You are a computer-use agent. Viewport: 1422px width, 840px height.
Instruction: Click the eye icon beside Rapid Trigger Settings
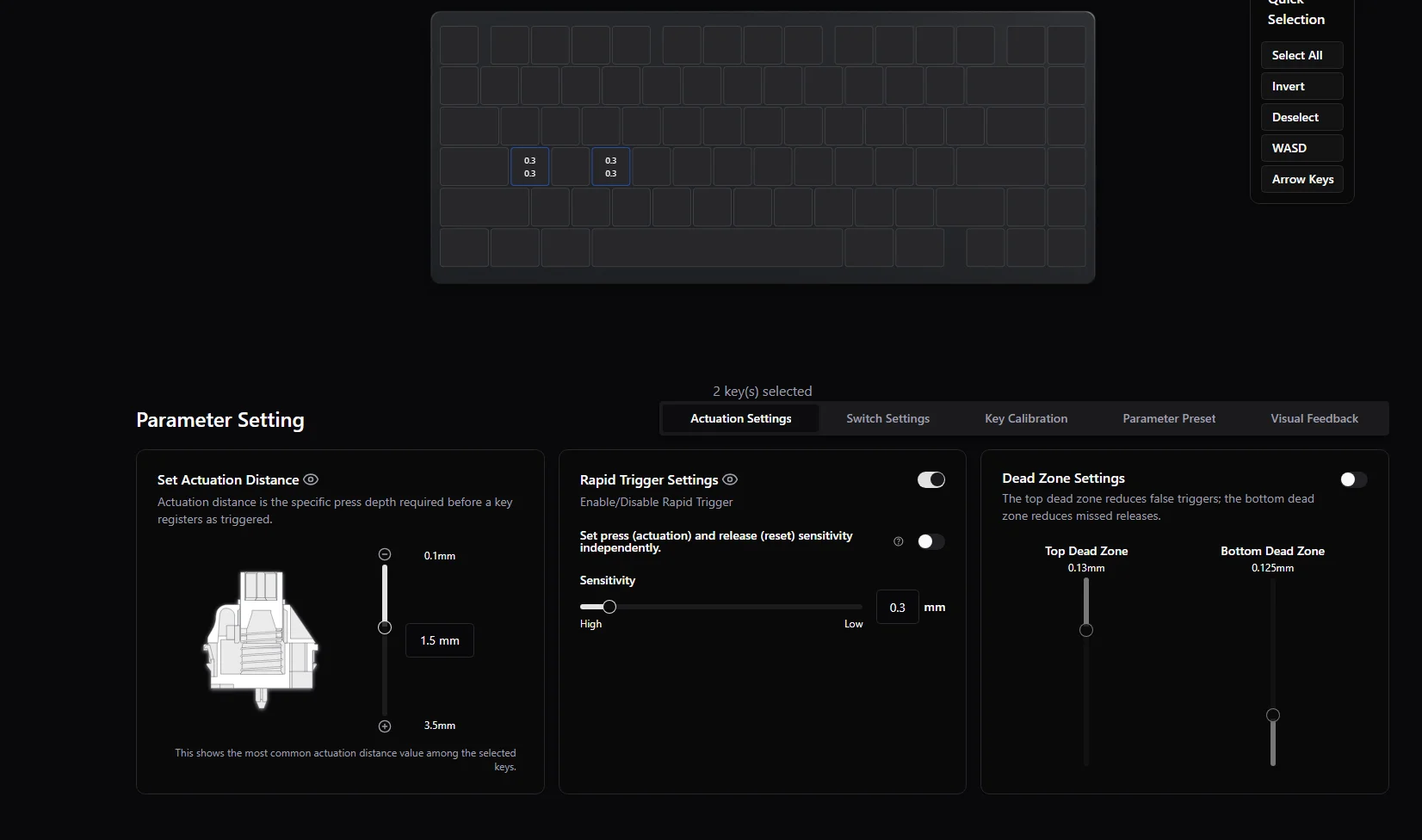tap(730, 479)
